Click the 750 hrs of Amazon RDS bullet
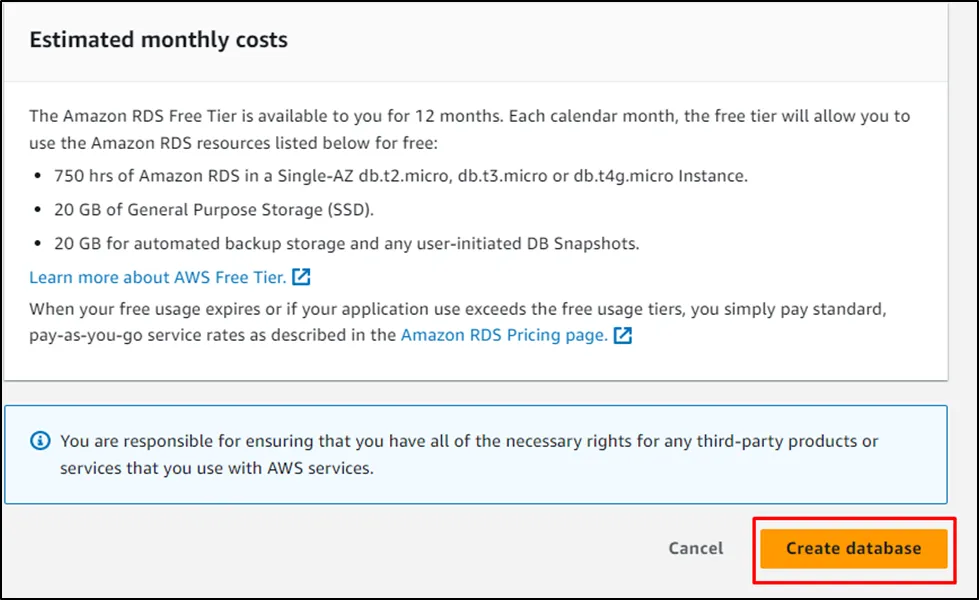The height and width of the screenshot is (600, 979). [400, 176]
